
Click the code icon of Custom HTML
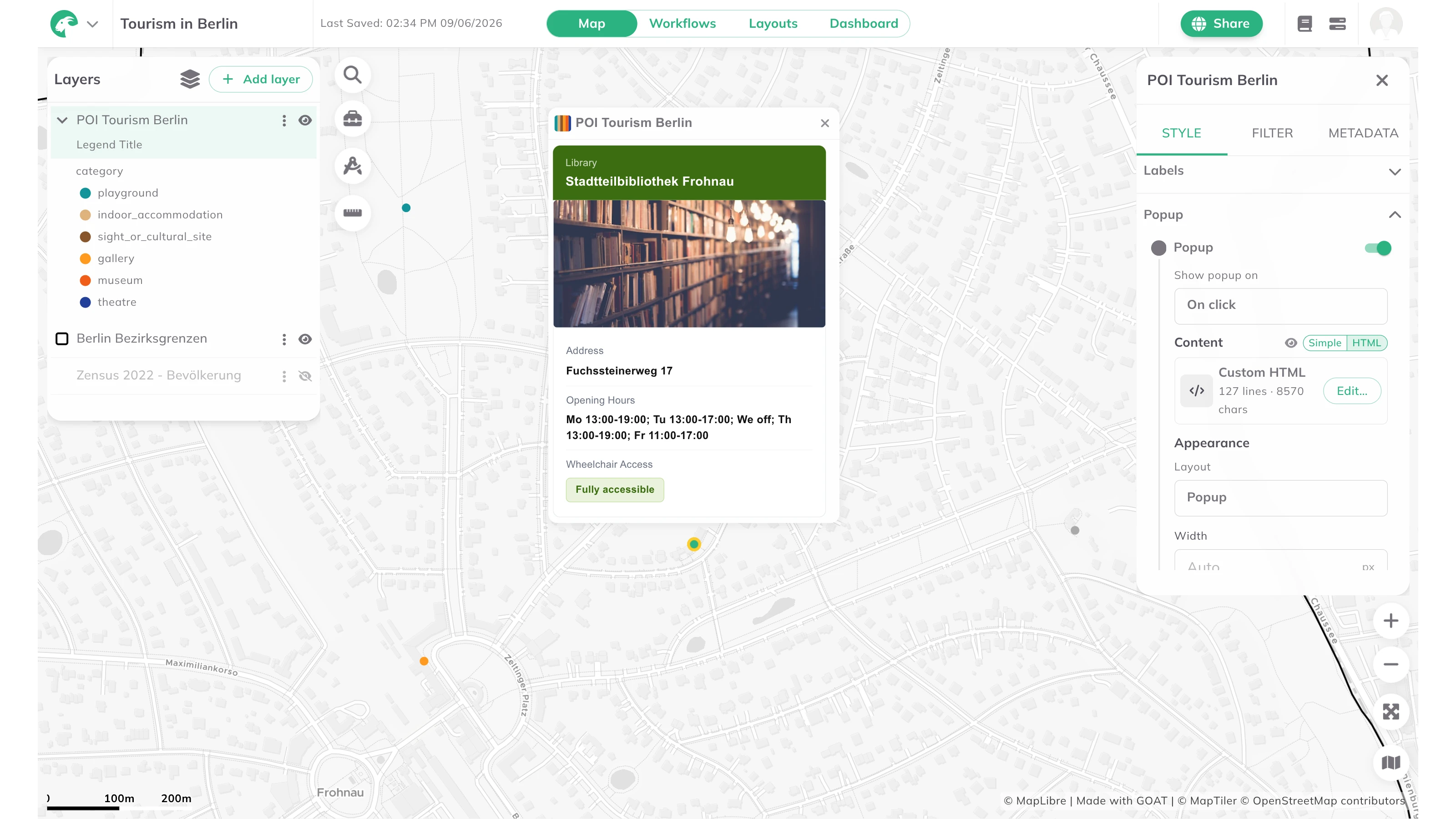click(1197, 390)
